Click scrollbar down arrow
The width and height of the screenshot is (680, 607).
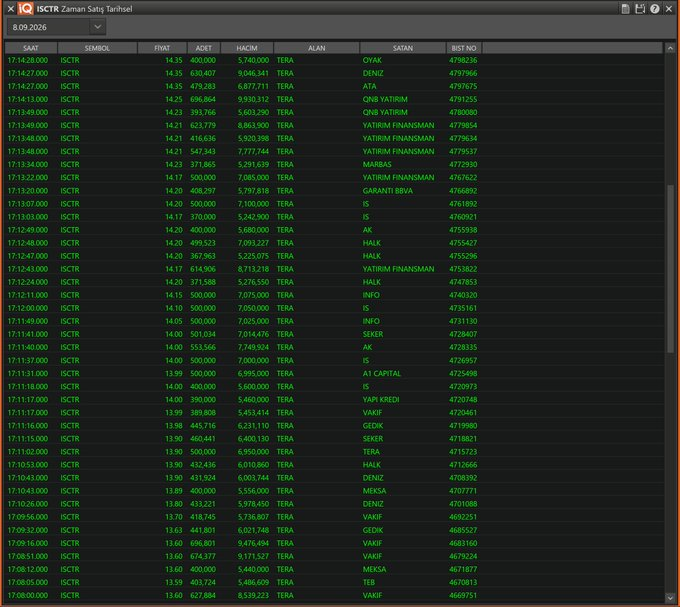(670, 597)
